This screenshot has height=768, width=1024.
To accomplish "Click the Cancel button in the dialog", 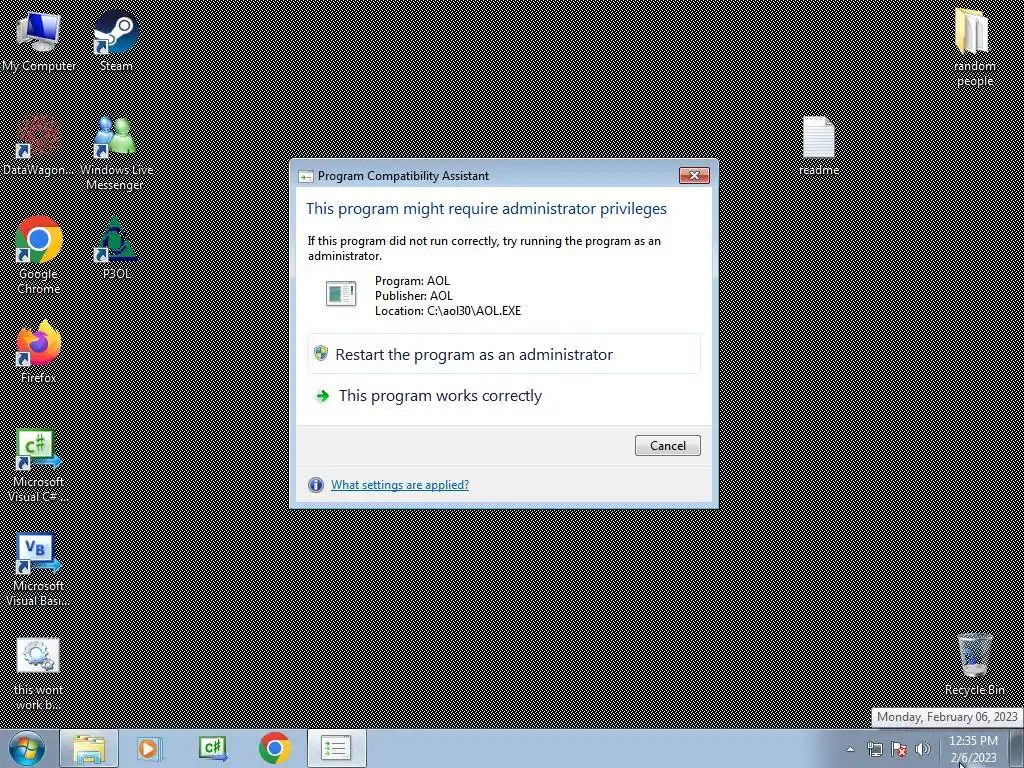I will click(667, 445).
